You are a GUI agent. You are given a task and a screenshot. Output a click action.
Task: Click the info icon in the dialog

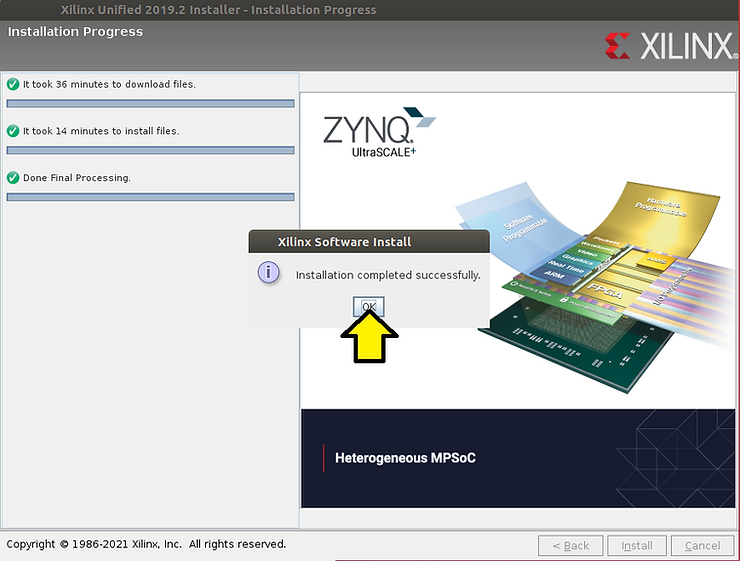tap(269, 273)
